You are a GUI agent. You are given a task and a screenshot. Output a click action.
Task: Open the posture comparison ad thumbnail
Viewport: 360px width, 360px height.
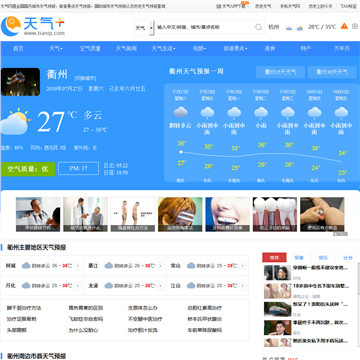[133, 214]
